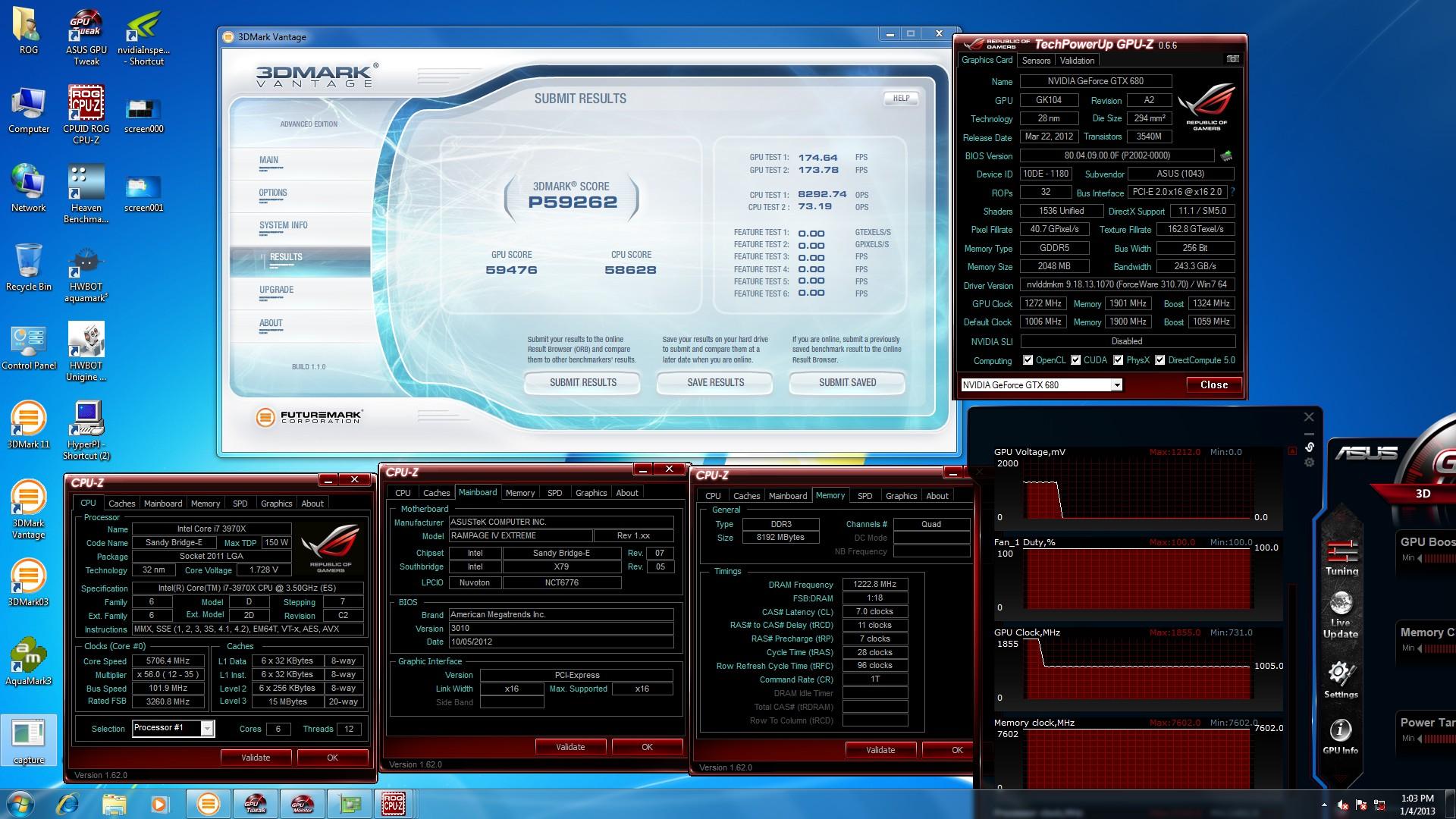Viewport: 1456px width, 819px height.
Task: Click HELP button in 3DMark Vantage
Action: click(x=901, y=98)
